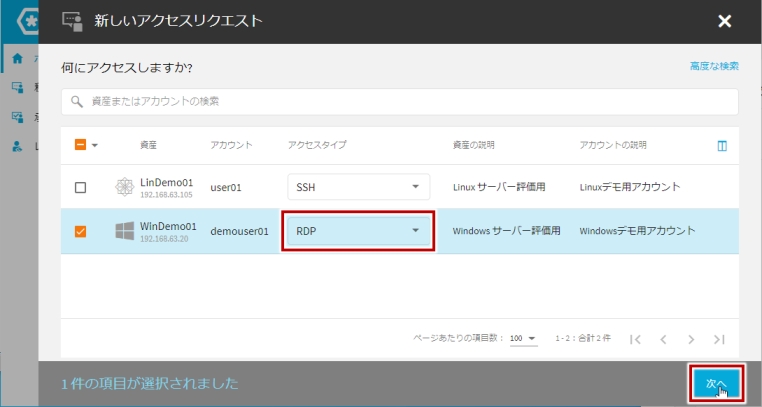Click the 192.168.63.105 IP address text

166,195
